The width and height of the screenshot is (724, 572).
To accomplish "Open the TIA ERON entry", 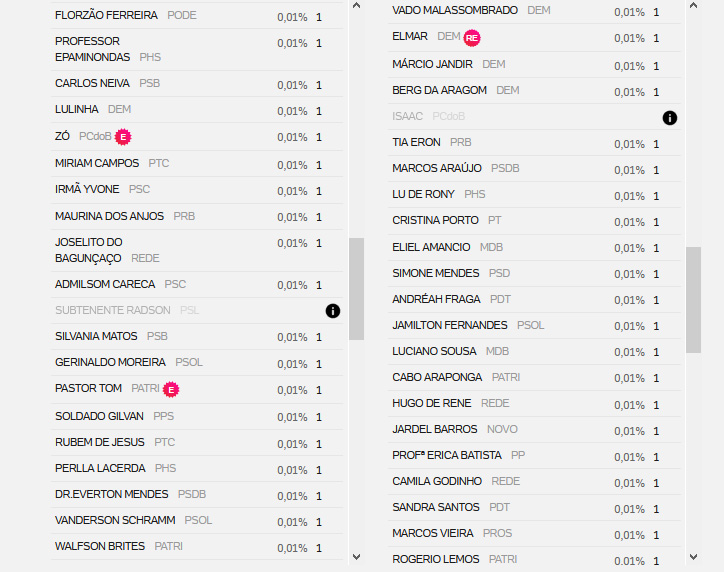I will coord(534,143).
